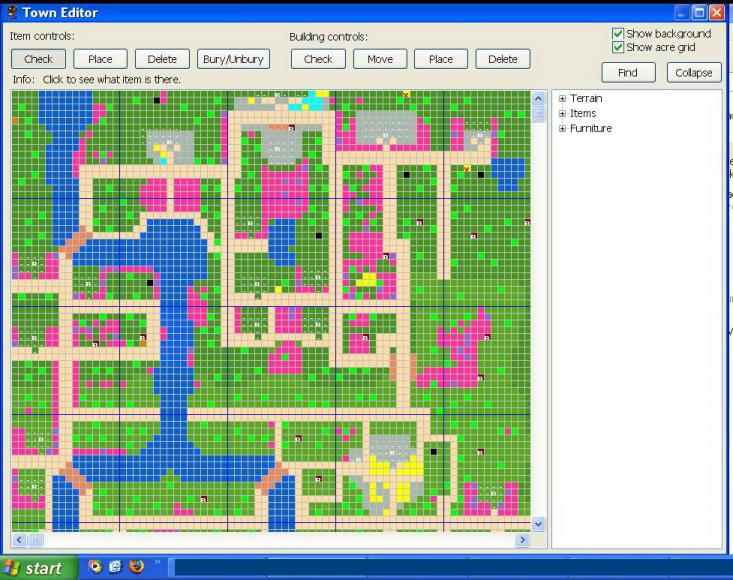The image size is (733, 580).
Task: Launch Firefox from quick launch
Action: [137, 566]
